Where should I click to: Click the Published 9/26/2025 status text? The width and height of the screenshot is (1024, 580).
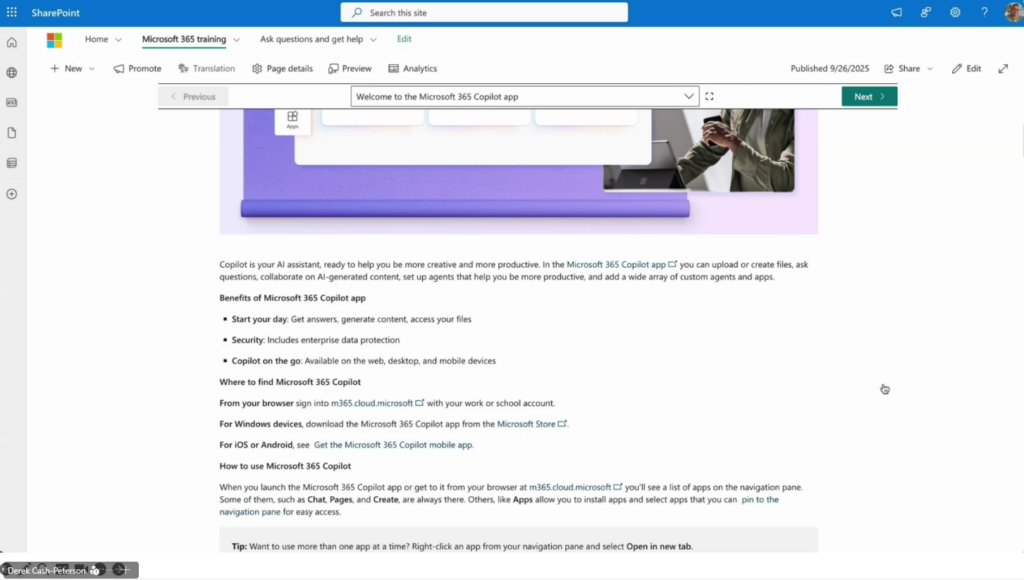pos(829,68)
